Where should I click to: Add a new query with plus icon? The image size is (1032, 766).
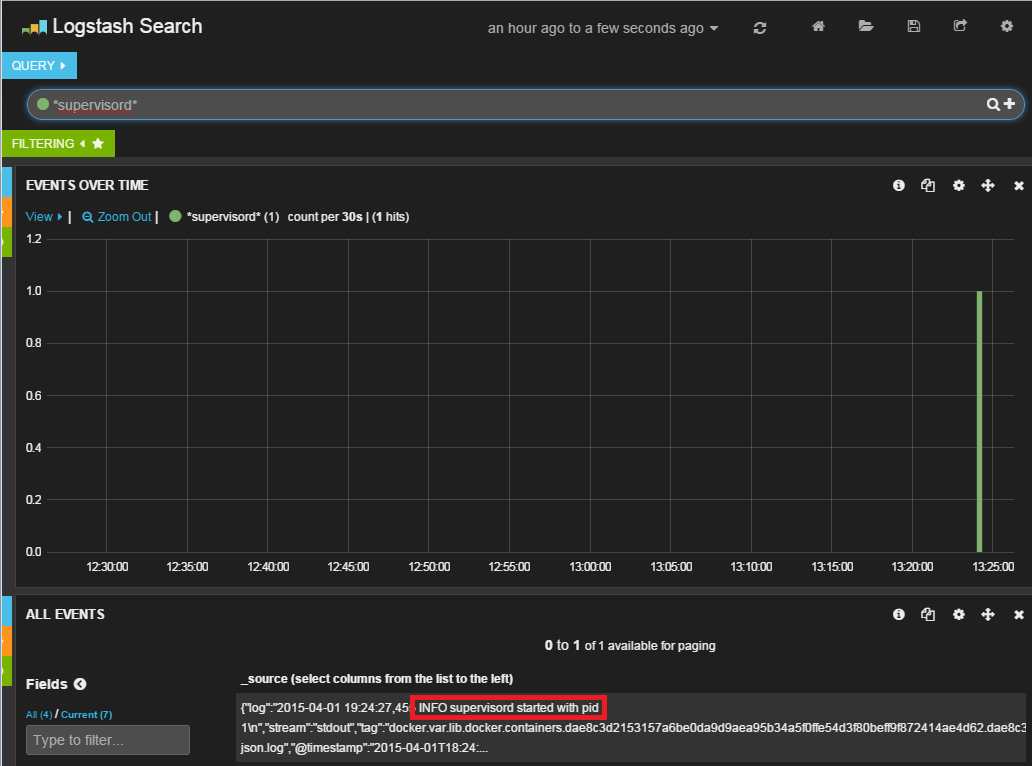[1009, 104]
